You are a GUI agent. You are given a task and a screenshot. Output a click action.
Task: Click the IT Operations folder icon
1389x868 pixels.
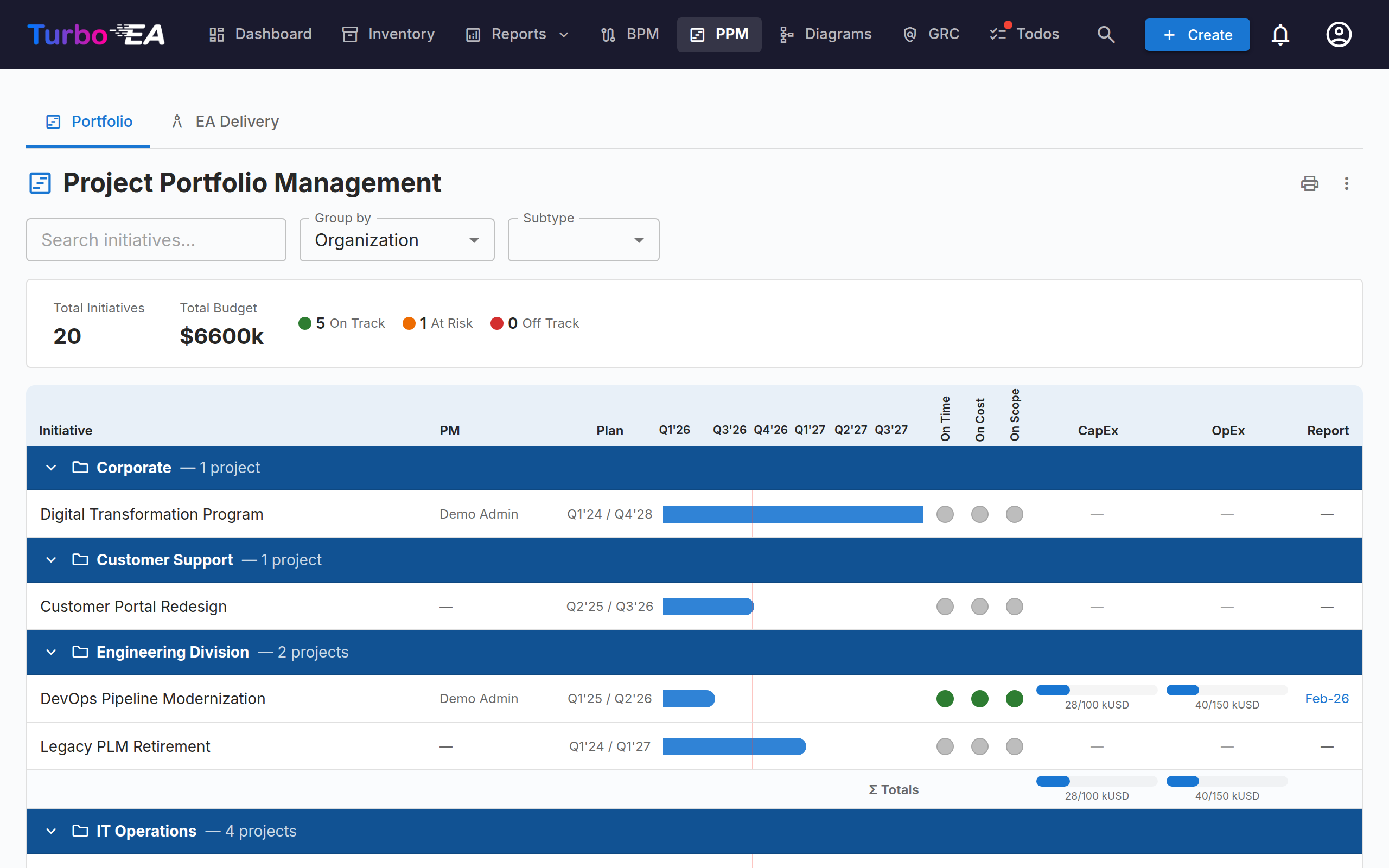80,831
